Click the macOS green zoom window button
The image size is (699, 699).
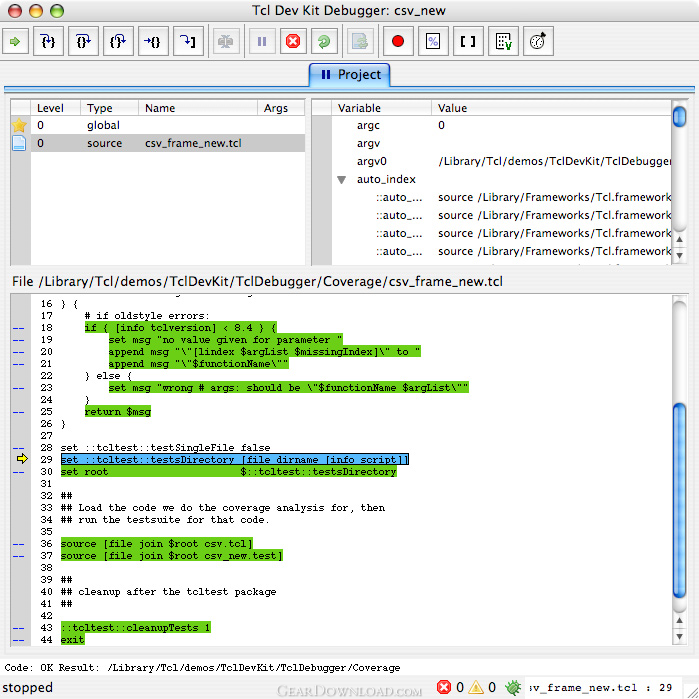(x=57, y=11)
